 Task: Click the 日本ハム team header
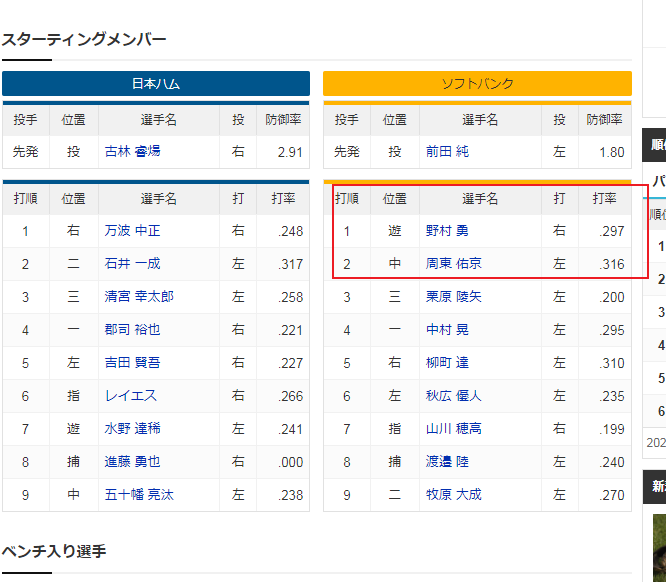click(156, 84)
